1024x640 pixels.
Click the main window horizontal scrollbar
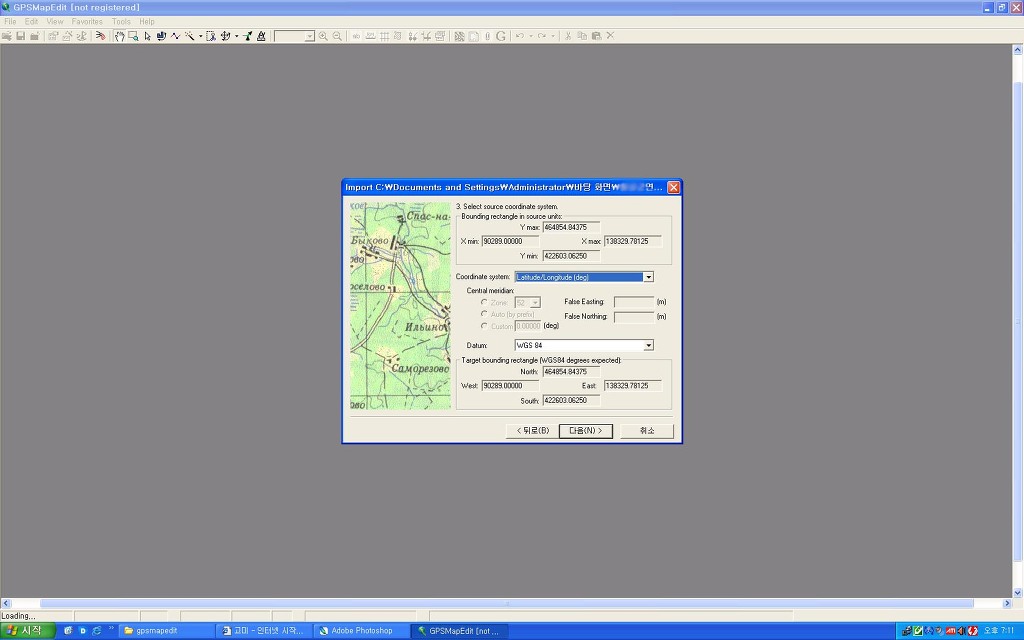[x=508, y=604]
